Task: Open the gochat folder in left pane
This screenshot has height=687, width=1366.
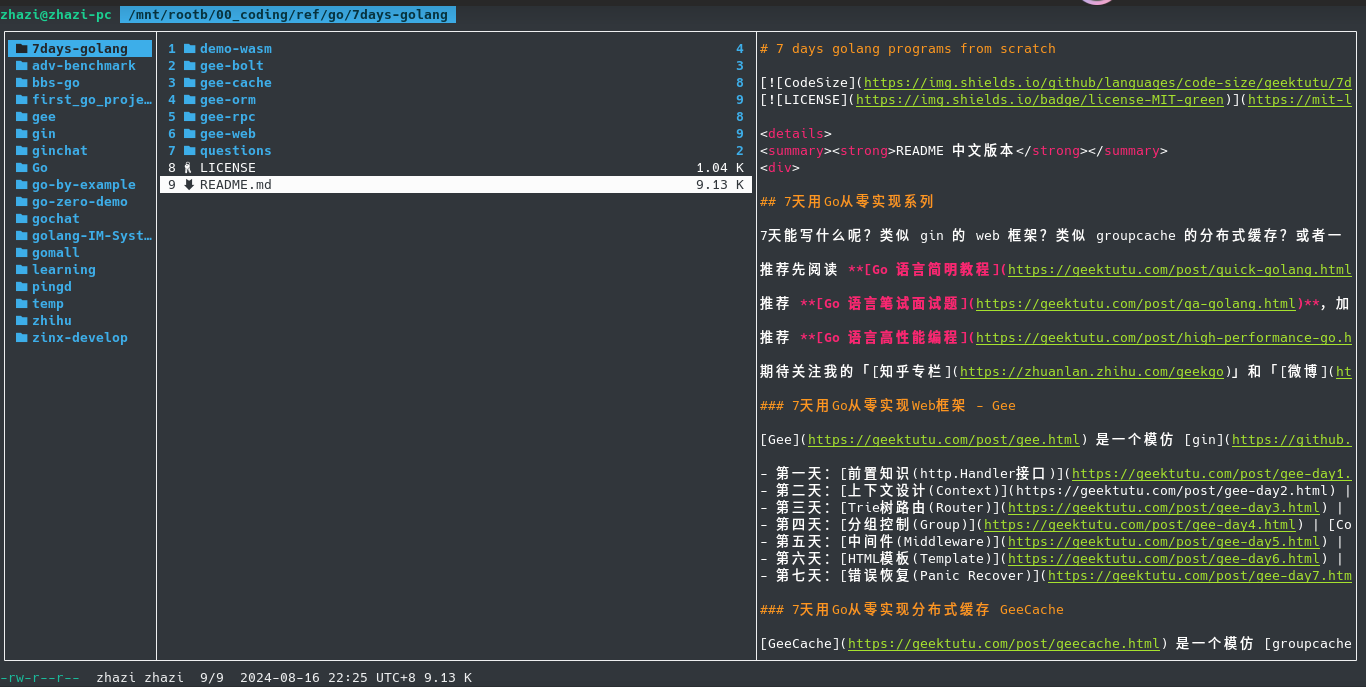Action: pyautogui.click(x=55, y=219)
